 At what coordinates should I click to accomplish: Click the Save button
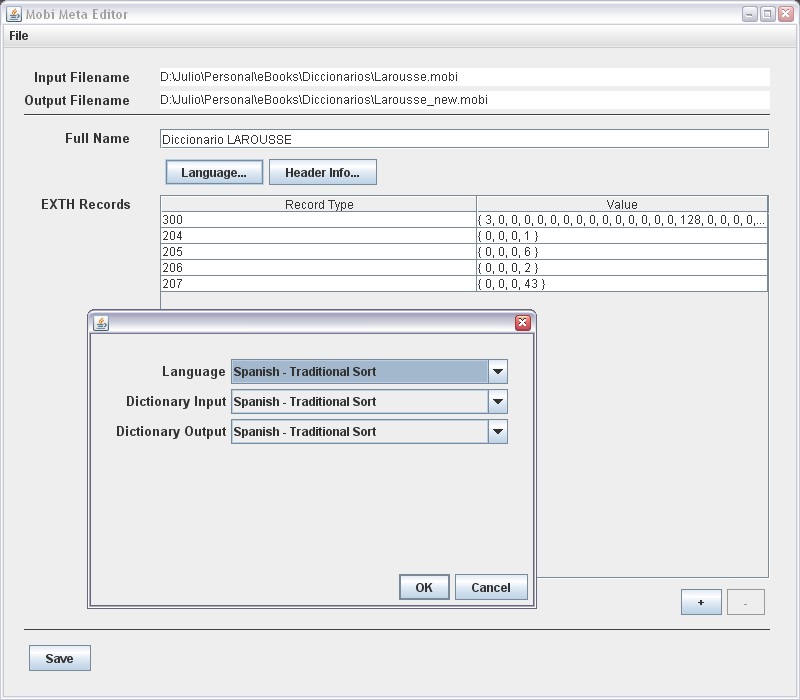click(60, 658)
